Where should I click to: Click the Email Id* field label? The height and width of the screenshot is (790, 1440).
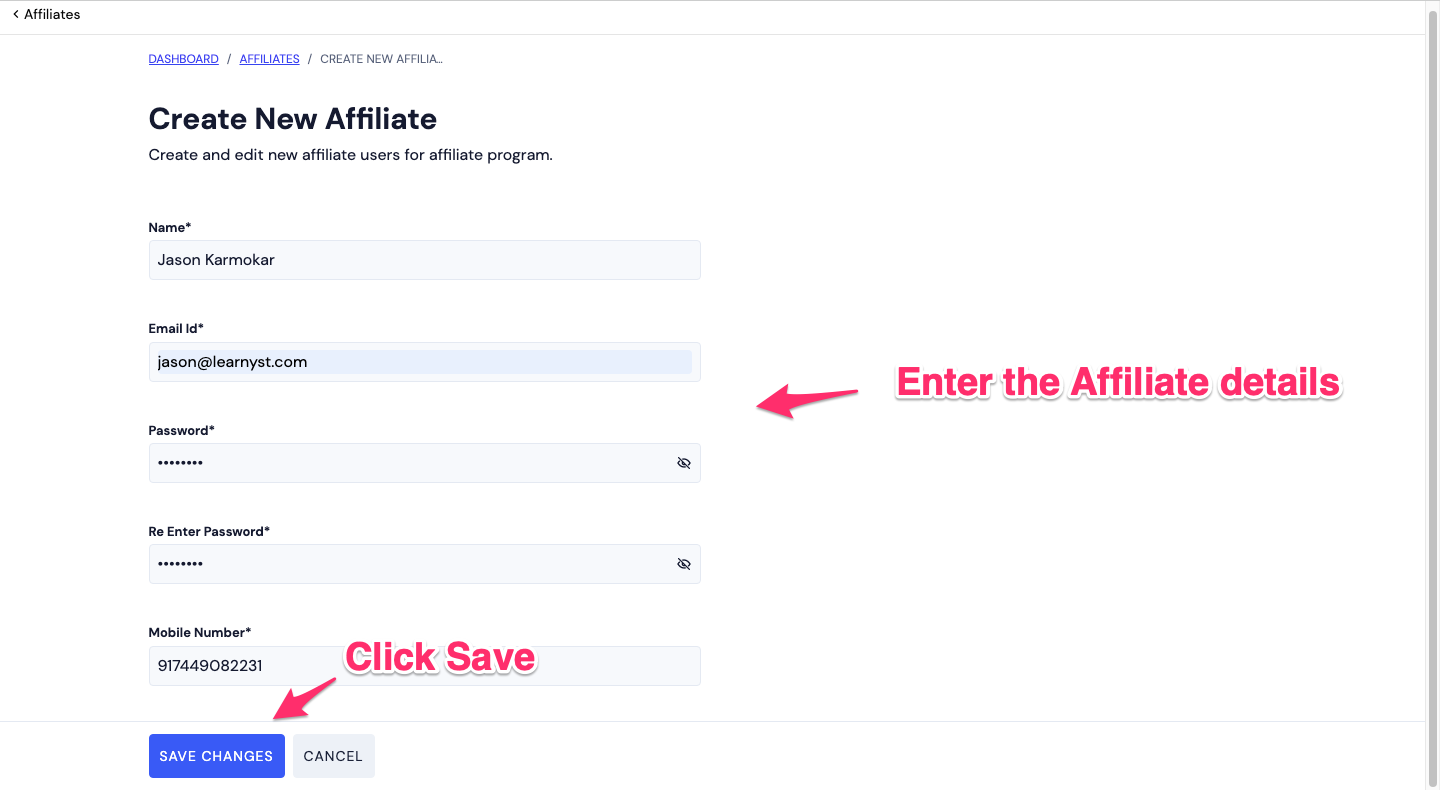[x=176, y=329]
